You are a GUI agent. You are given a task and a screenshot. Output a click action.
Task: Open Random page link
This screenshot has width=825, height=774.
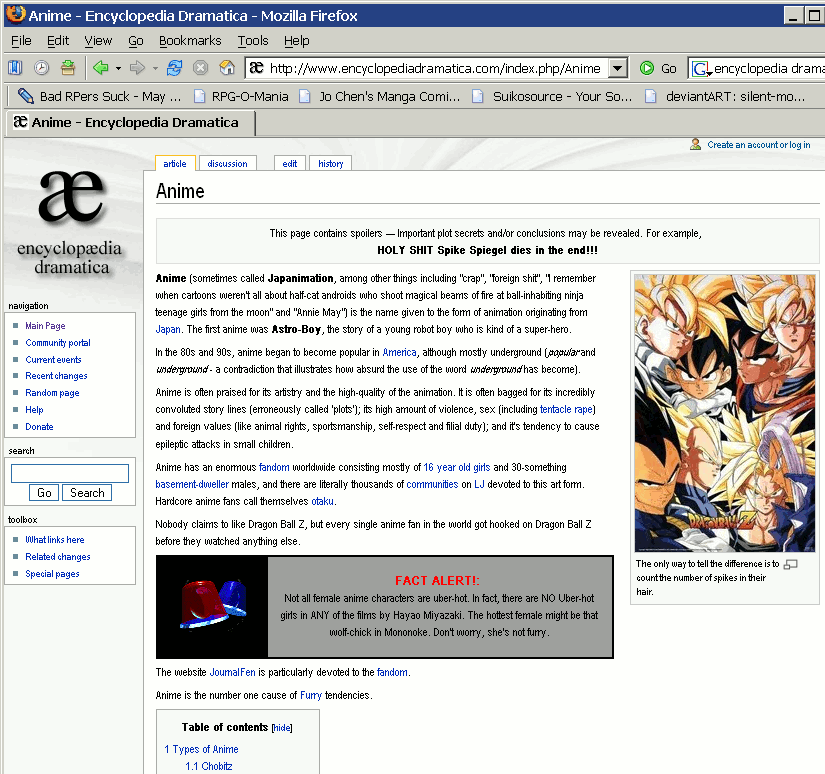[x=52, y=393]
